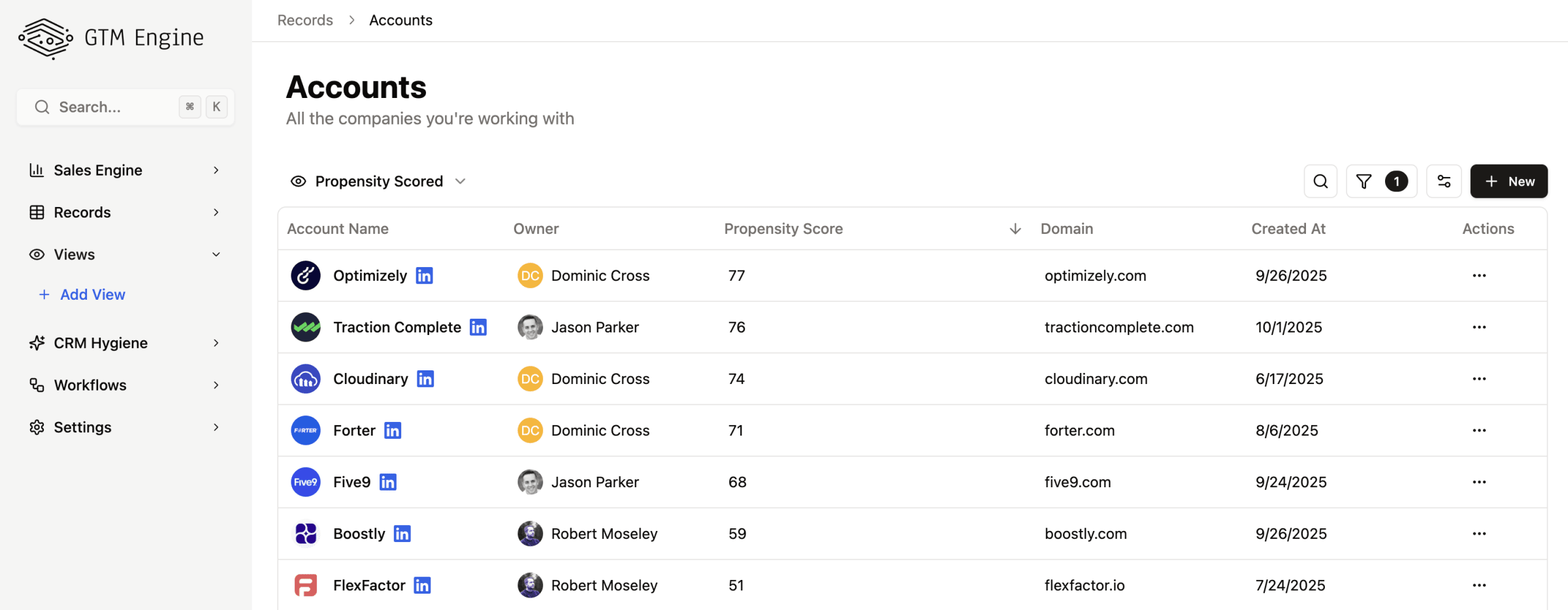
Task: Click the FlexFactor company logo
Action: pos(306,585)
